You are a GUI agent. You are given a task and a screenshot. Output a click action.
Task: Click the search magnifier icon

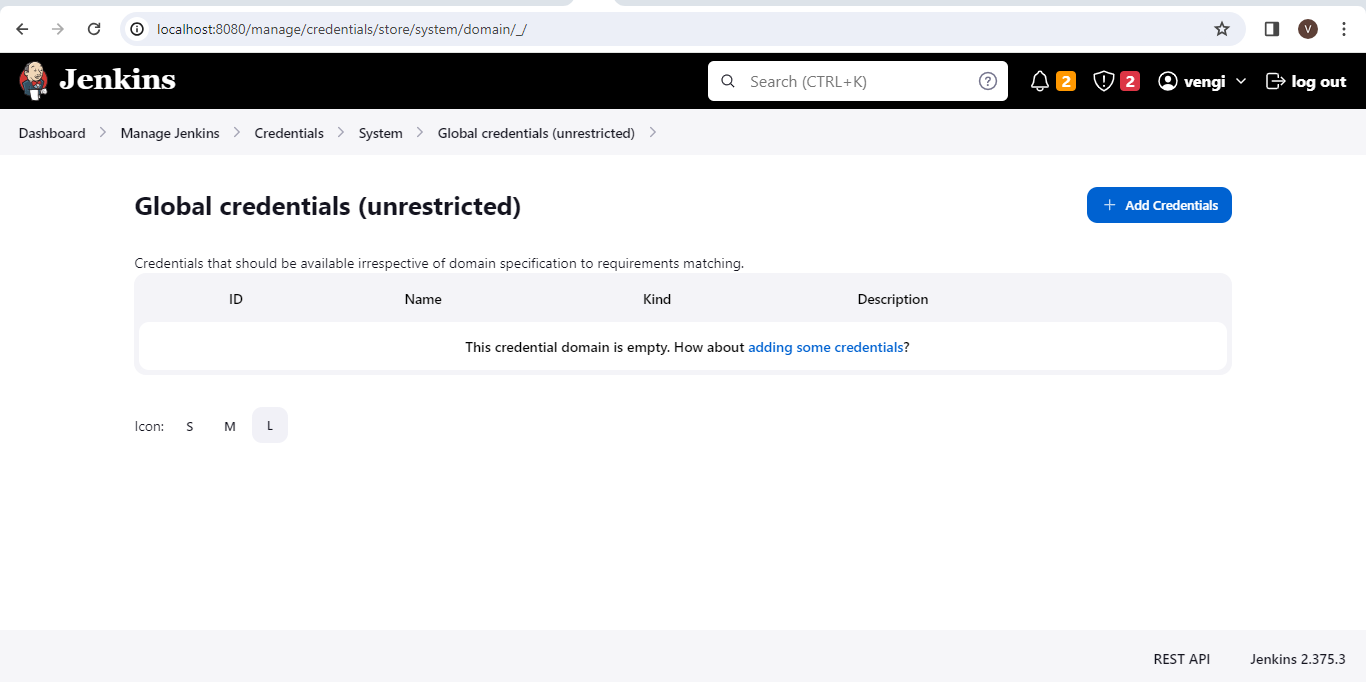coord(728,81)
